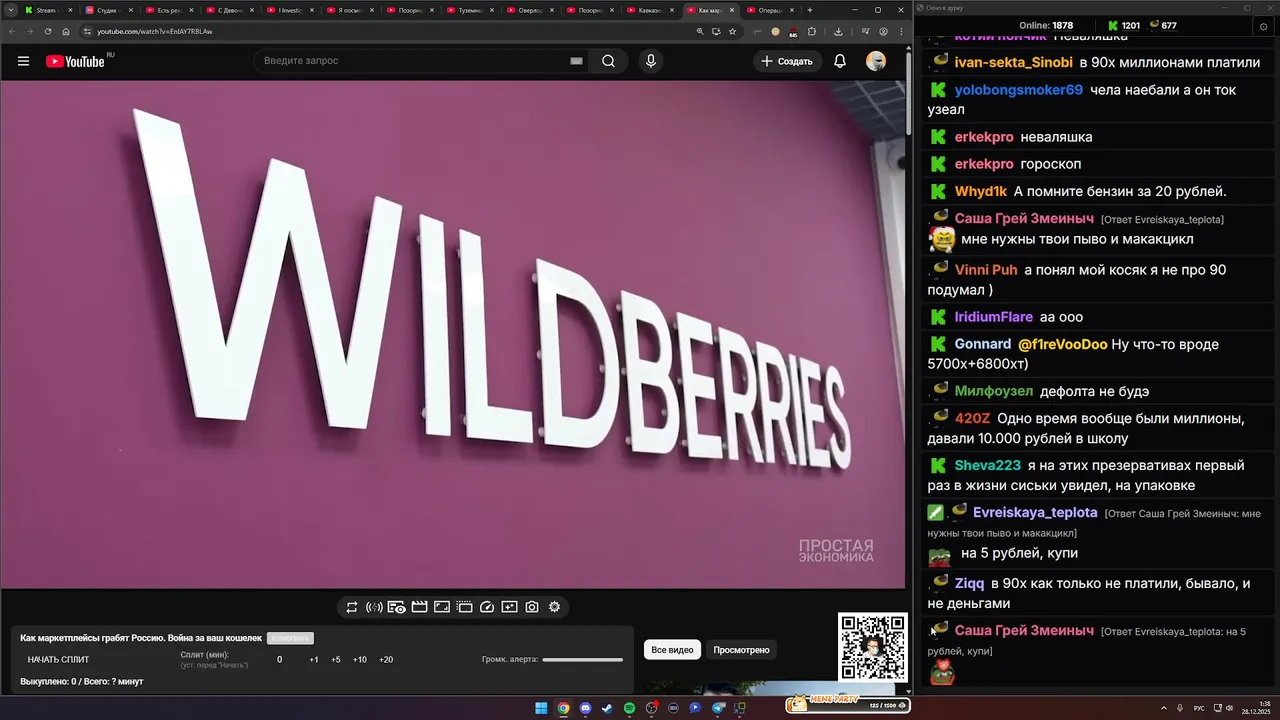The width and height of the screenshot is (1280, 720).
Task: Click username ivan-sekta_Sinobi in the chat window
Action: click(1013, 62)
